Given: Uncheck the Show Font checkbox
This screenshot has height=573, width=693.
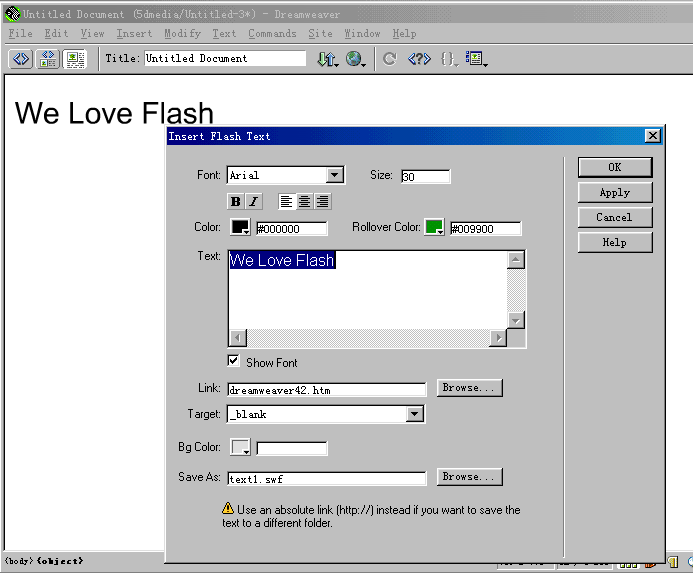Looking at the screenshot, I should 233,361.
